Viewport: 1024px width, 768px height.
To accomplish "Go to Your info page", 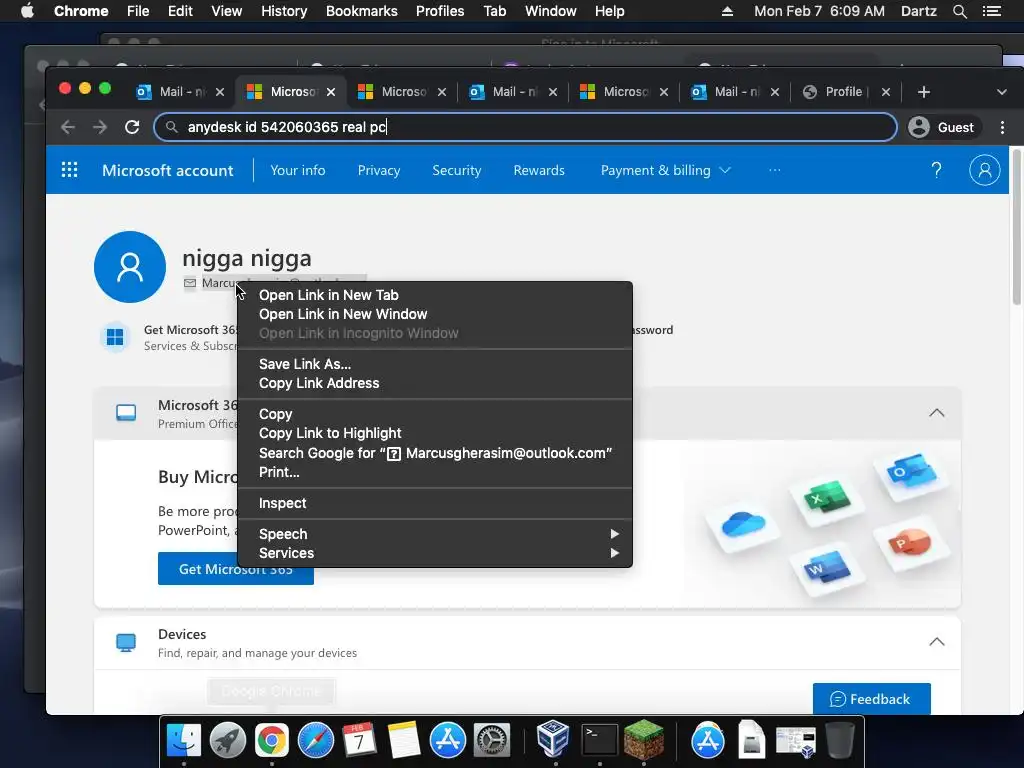I will (298, 170).
